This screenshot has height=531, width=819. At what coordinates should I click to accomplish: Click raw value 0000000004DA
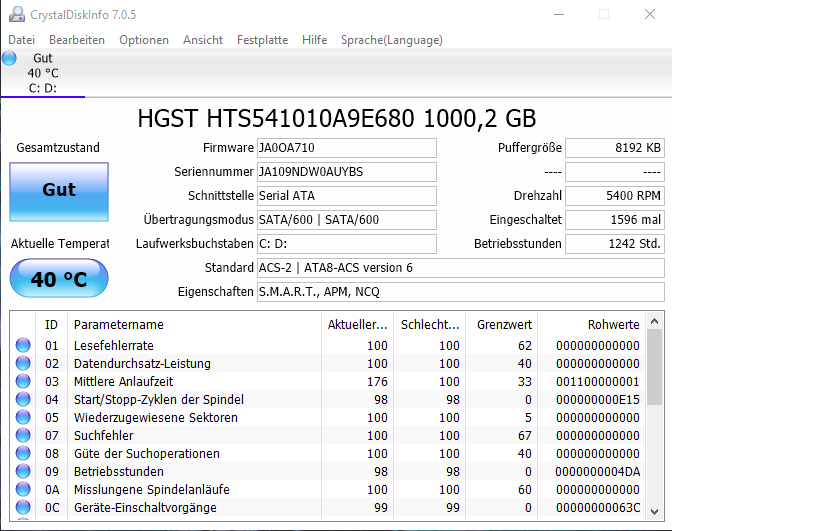(x=598, y=471)
